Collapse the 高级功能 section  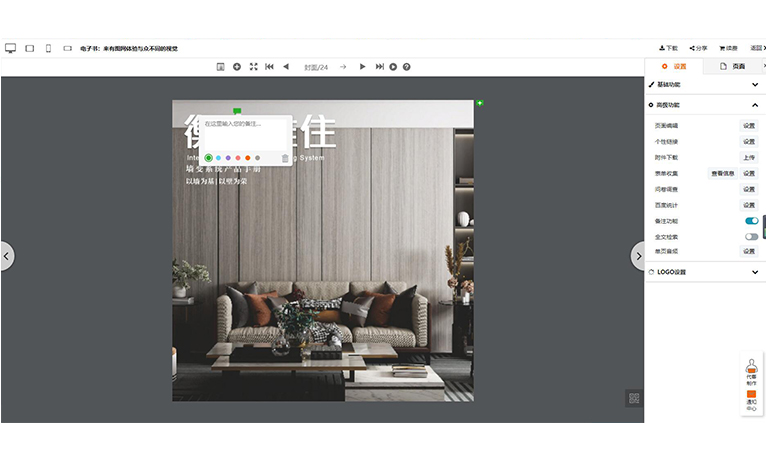[754, 105]
